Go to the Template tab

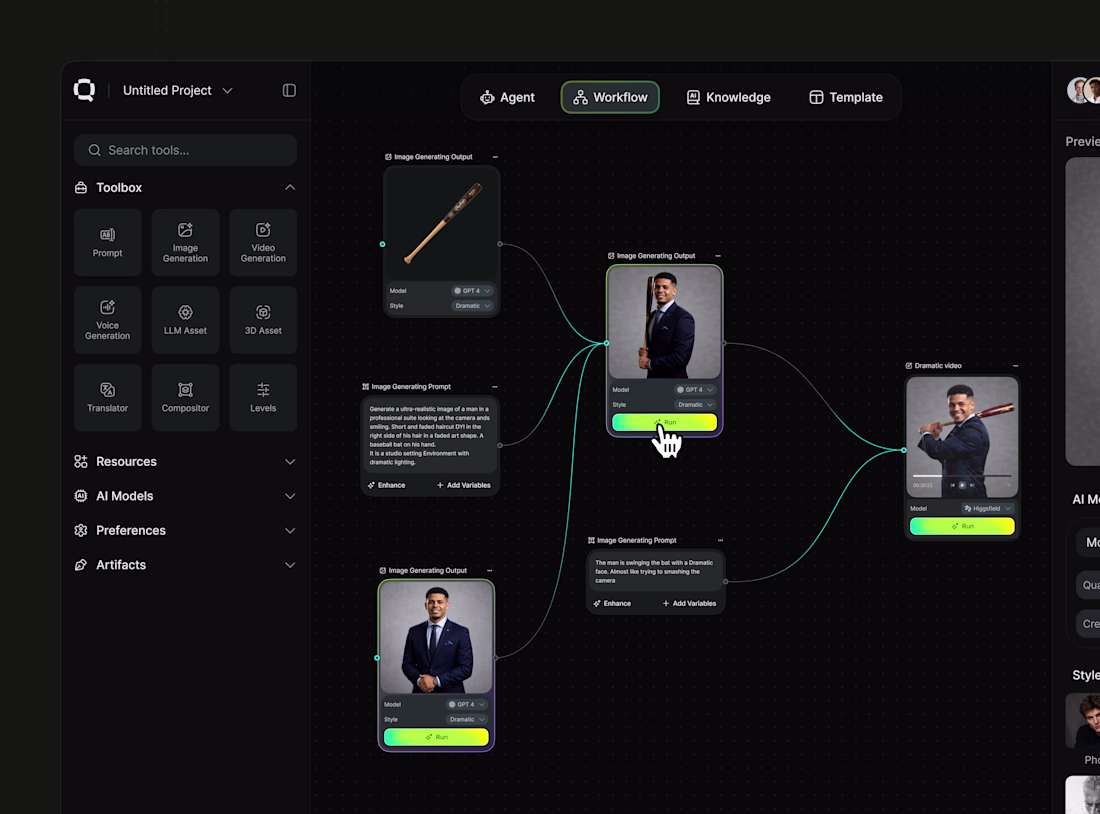pyautogui.click(x=846, y=98)
